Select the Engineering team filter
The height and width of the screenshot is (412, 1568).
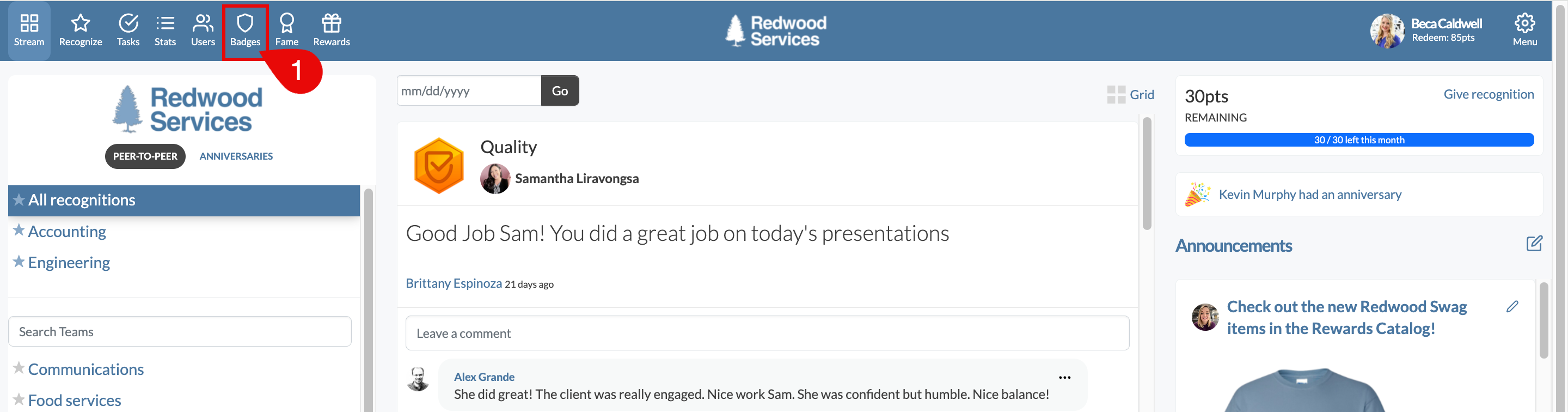(69, 263)
